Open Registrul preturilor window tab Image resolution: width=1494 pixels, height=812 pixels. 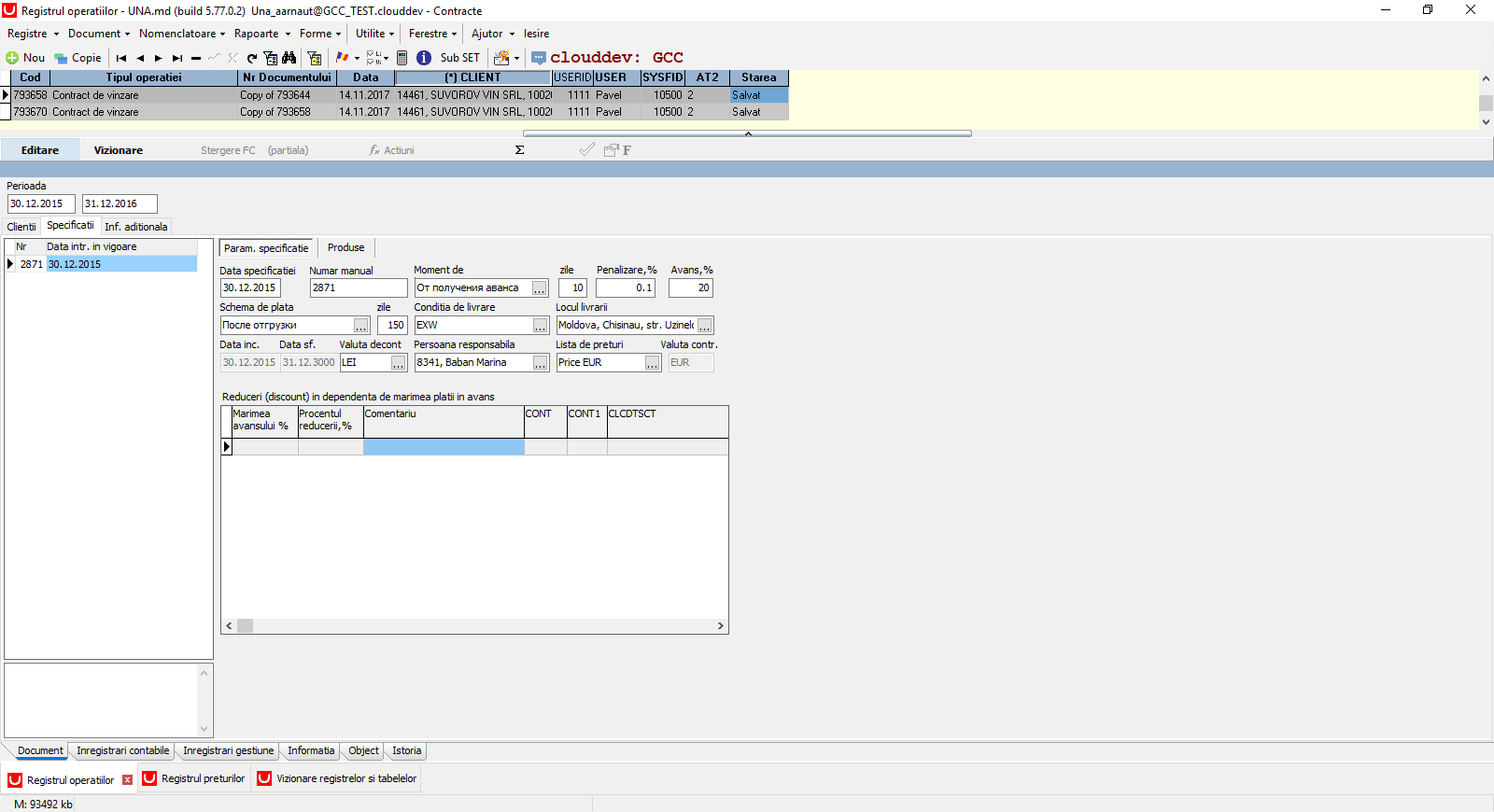tap(194, 778)
